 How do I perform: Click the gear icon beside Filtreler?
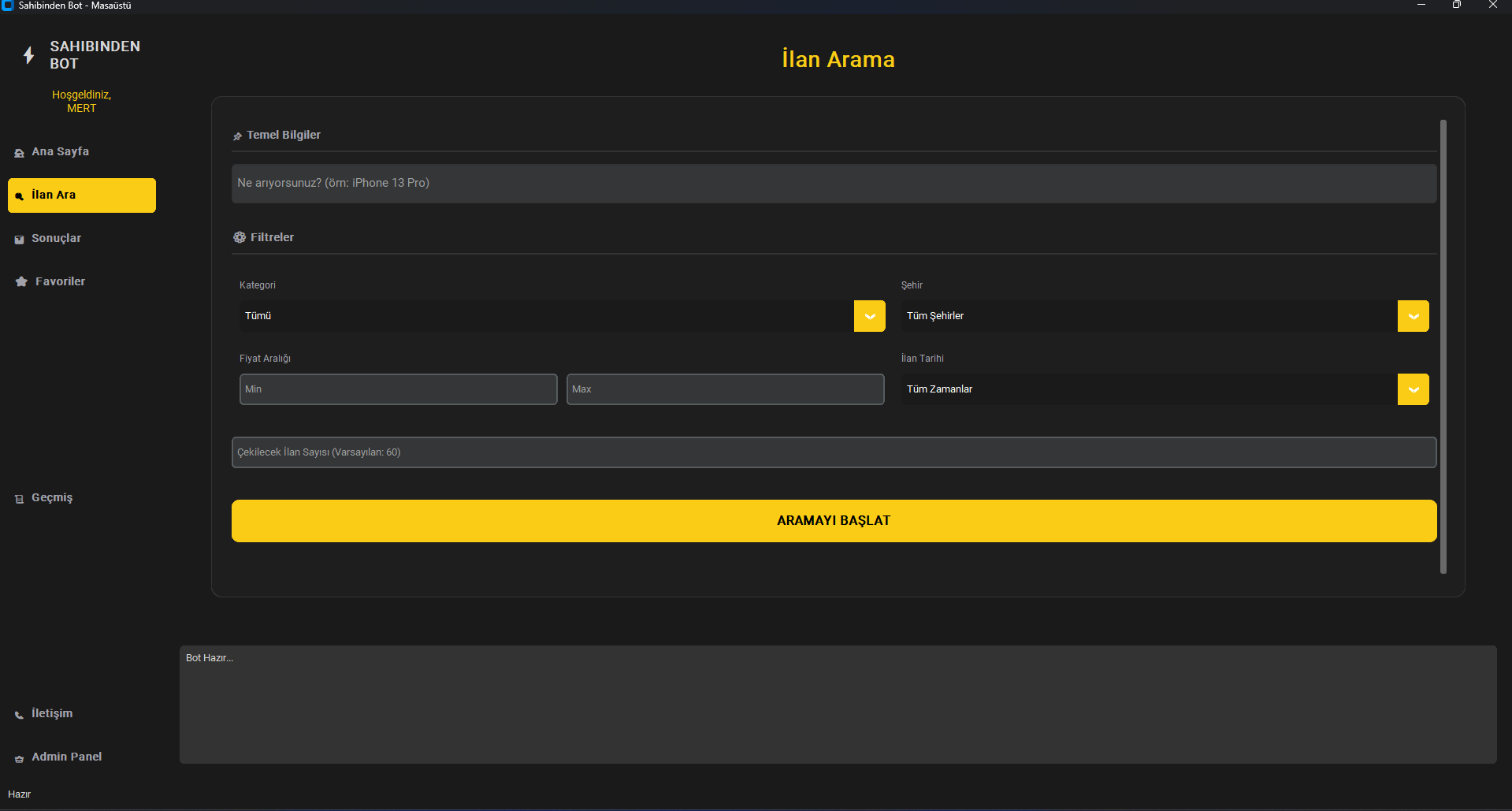point(240,237)
